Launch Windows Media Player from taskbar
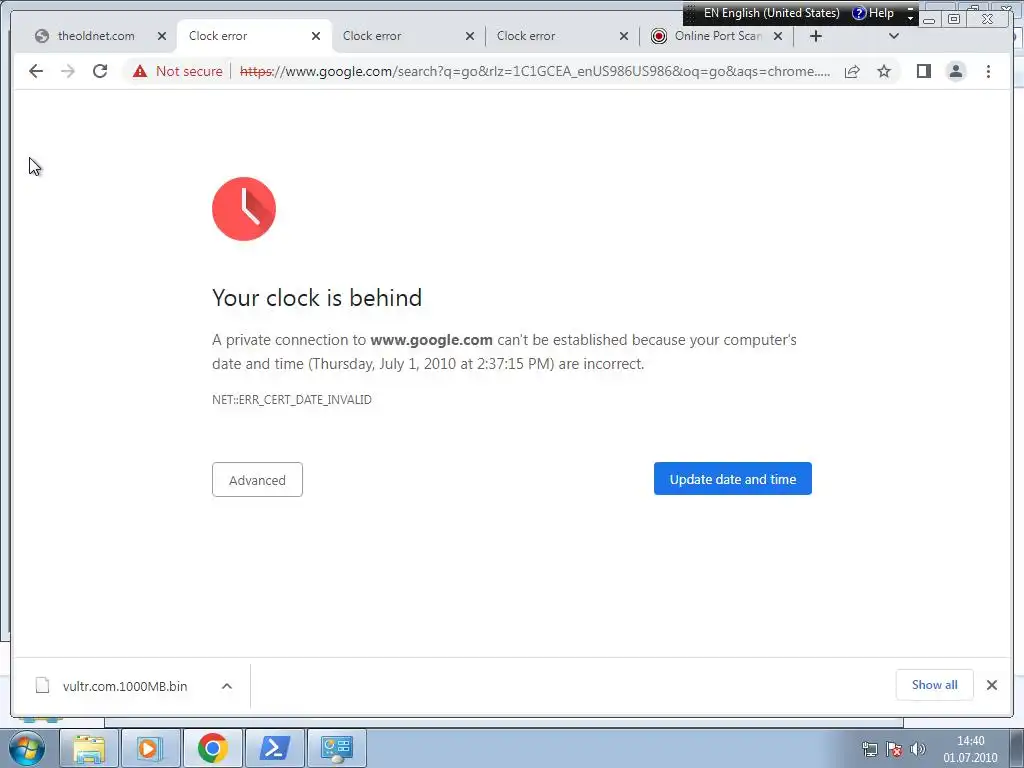The height and width of the screenshot is (768, 1024). tap(150, 748)
